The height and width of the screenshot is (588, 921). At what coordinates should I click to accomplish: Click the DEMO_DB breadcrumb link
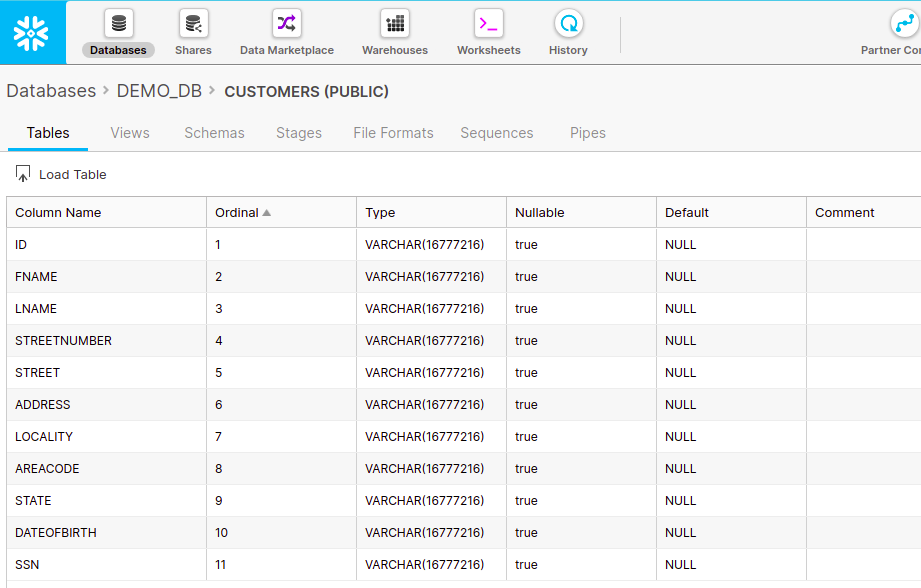[159, 91]
